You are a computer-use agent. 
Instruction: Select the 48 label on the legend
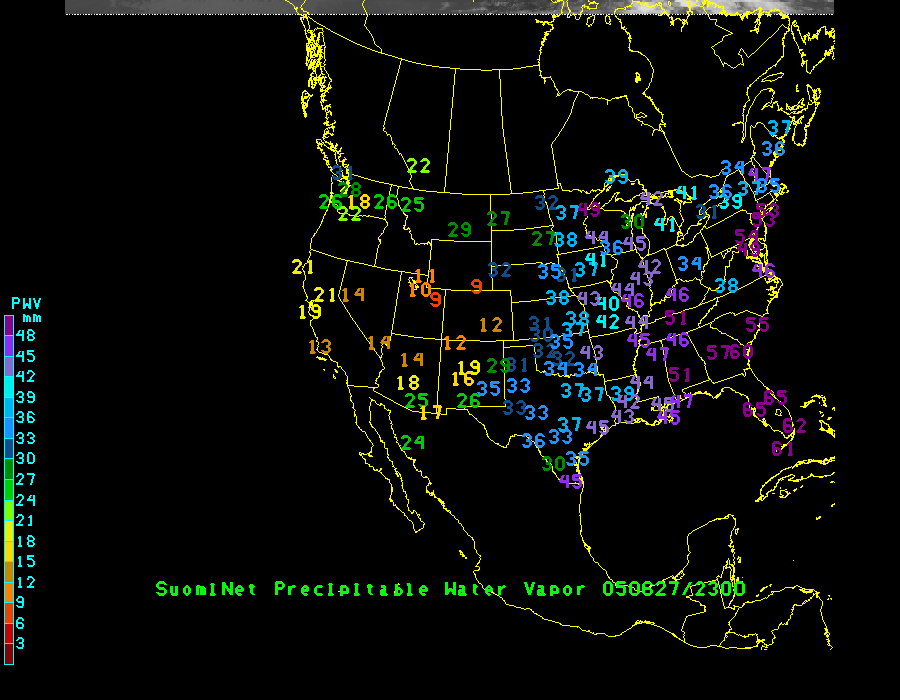[25, 336]
